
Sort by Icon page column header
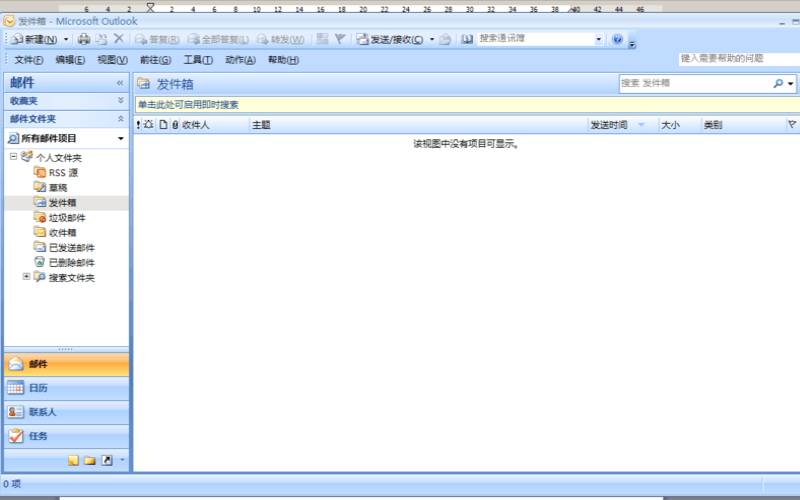163,124
